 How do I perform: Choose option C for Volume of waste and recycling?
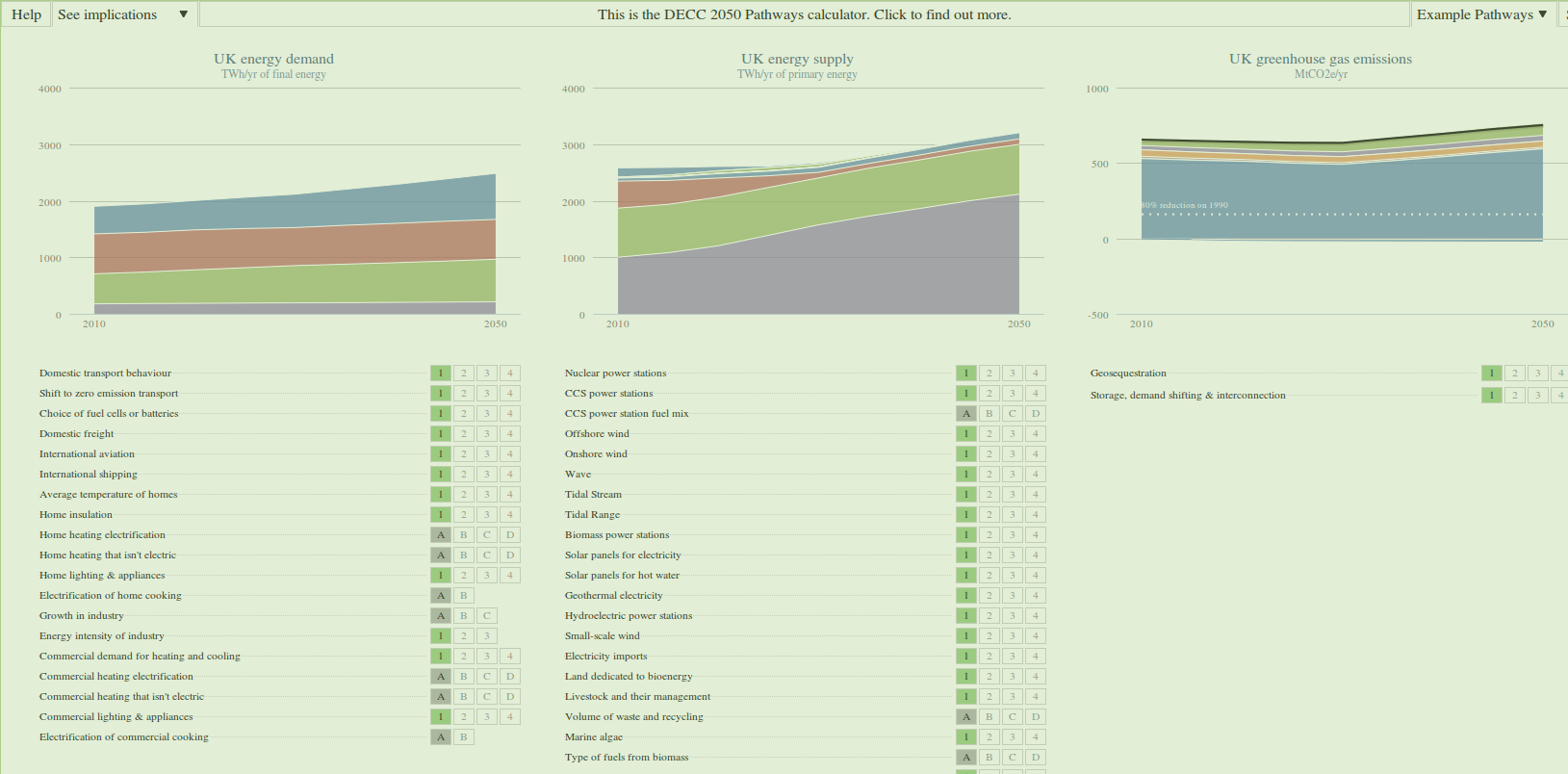1013,717
